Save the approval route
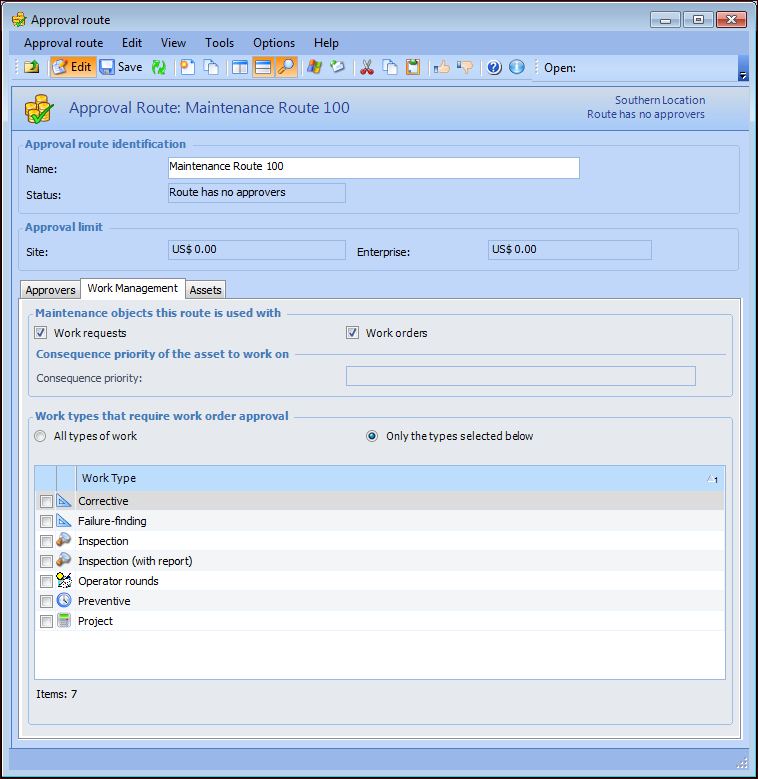This screenshot has width=758, height=779. (121, 67)
